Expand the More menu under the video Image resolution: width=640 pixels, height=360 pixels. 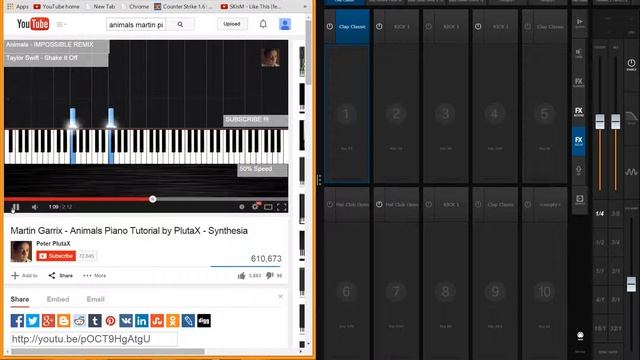(x=95, y=276)
